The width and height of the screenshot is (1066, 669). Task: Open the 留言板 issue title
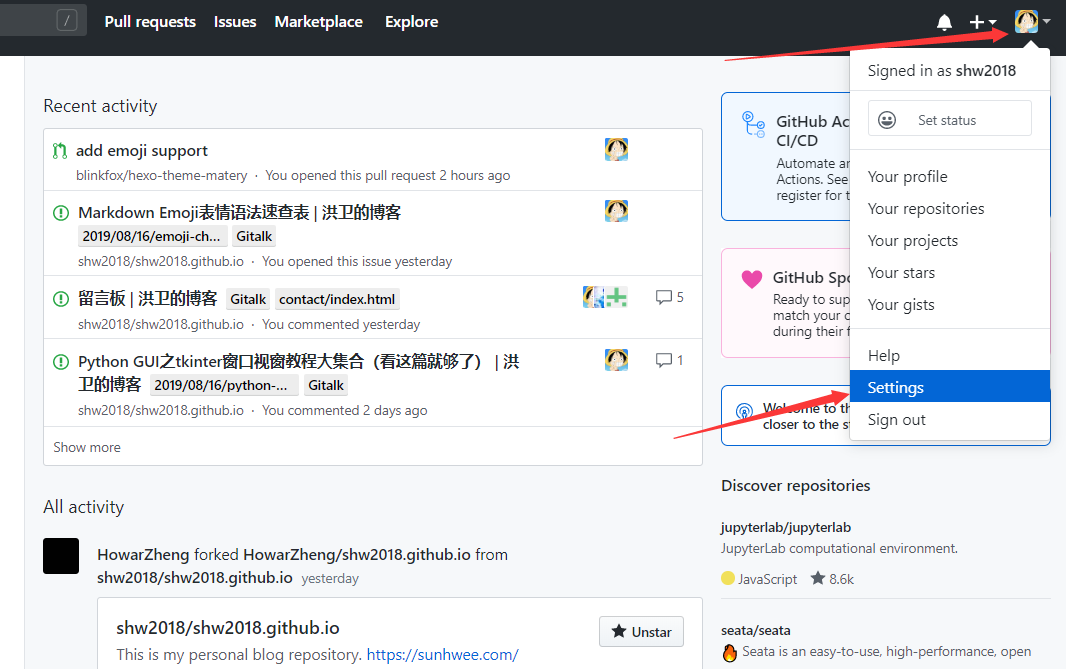pyautogui.click(x=148, y=298)
